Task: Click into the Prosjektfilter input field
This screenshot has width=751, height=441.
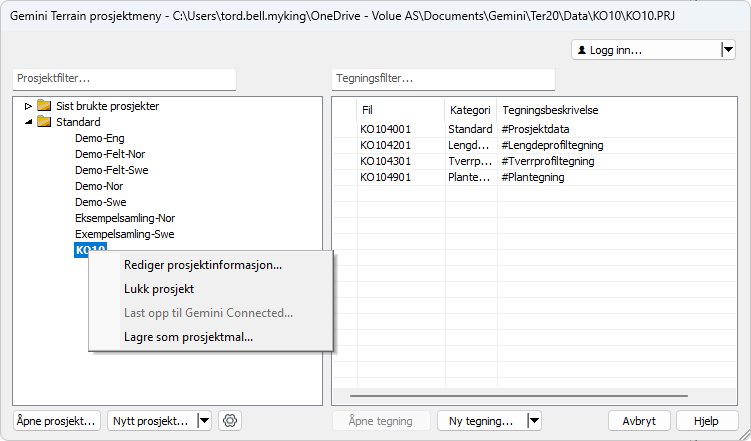Action: coord(124,79)
